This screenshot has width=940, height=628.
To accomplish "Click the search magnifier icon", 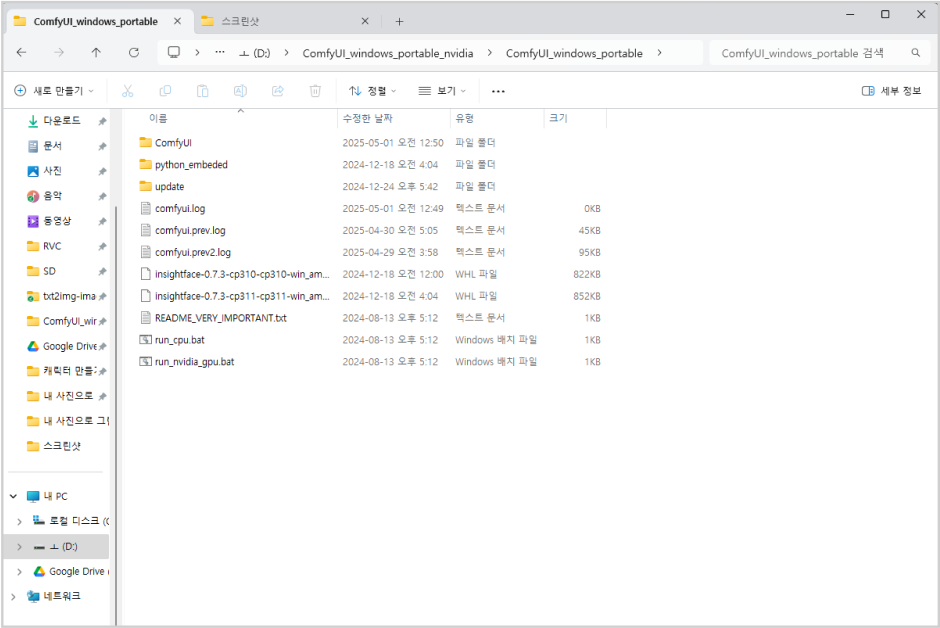I will (915, 53).
